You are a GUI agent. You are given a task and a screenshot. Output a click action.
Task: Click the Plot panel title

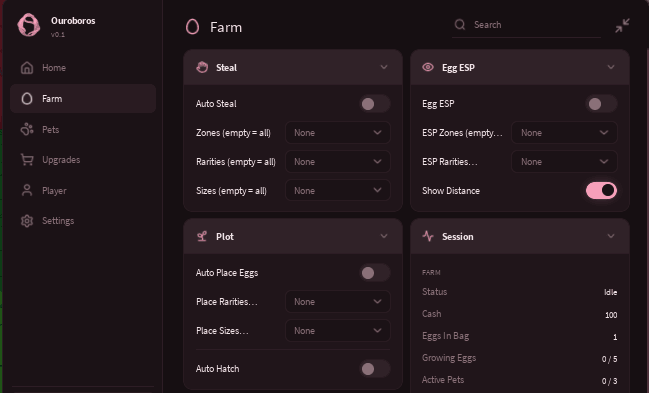[x=225, y=236]
